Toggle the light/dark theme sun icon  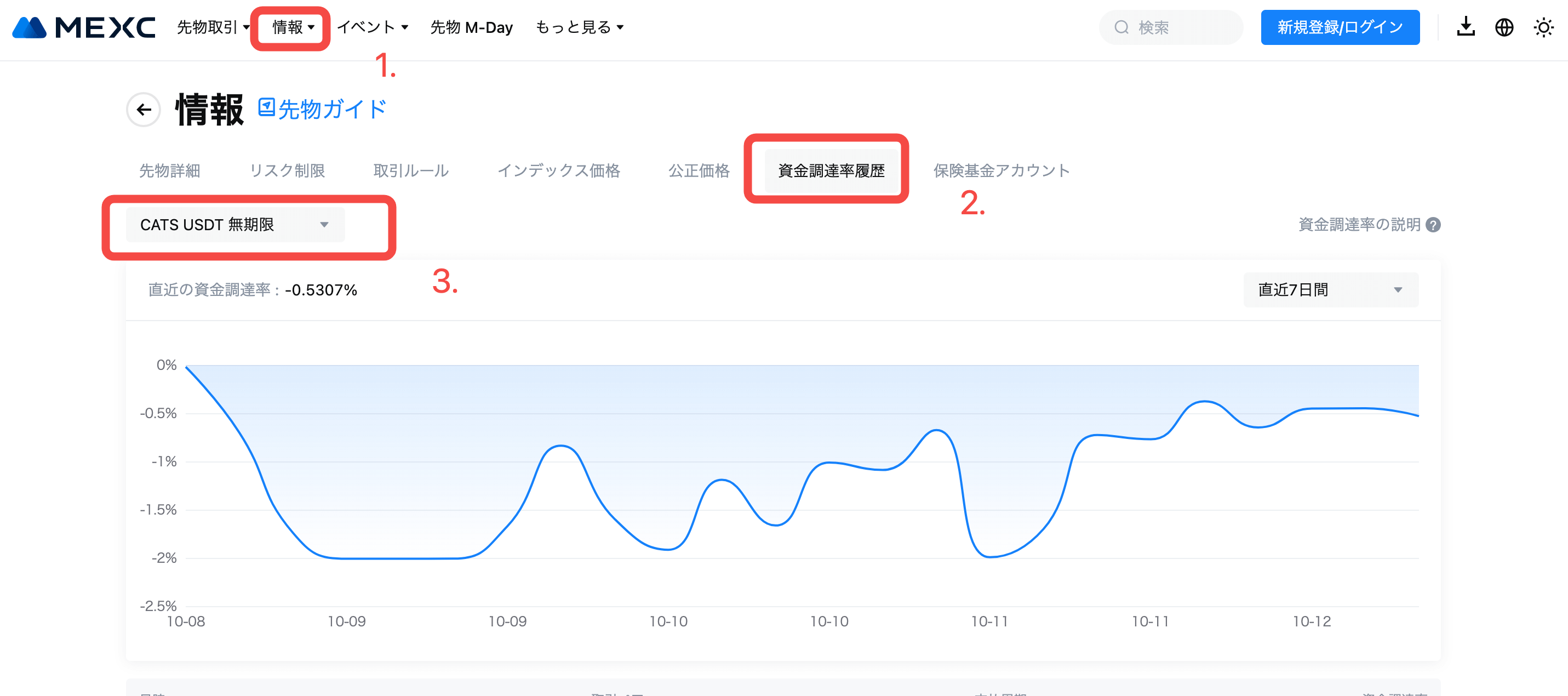click(1543, 27)
